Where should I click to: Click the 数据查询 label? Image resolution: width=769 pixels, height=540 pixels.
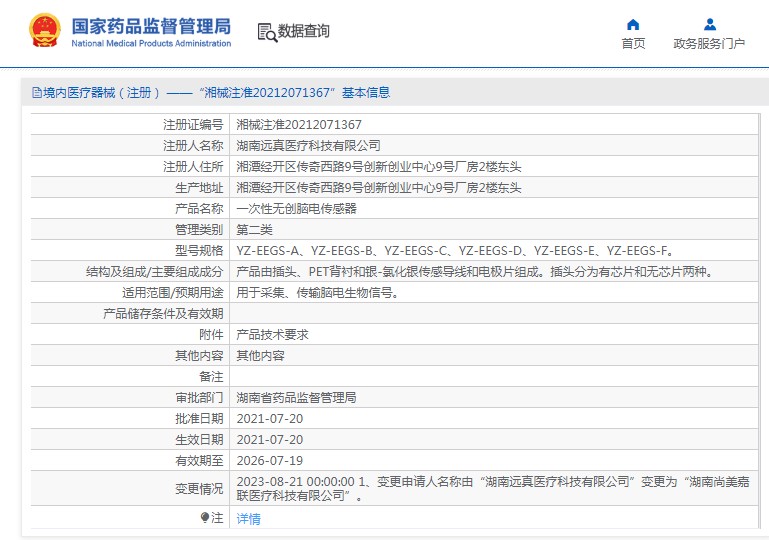304,31
